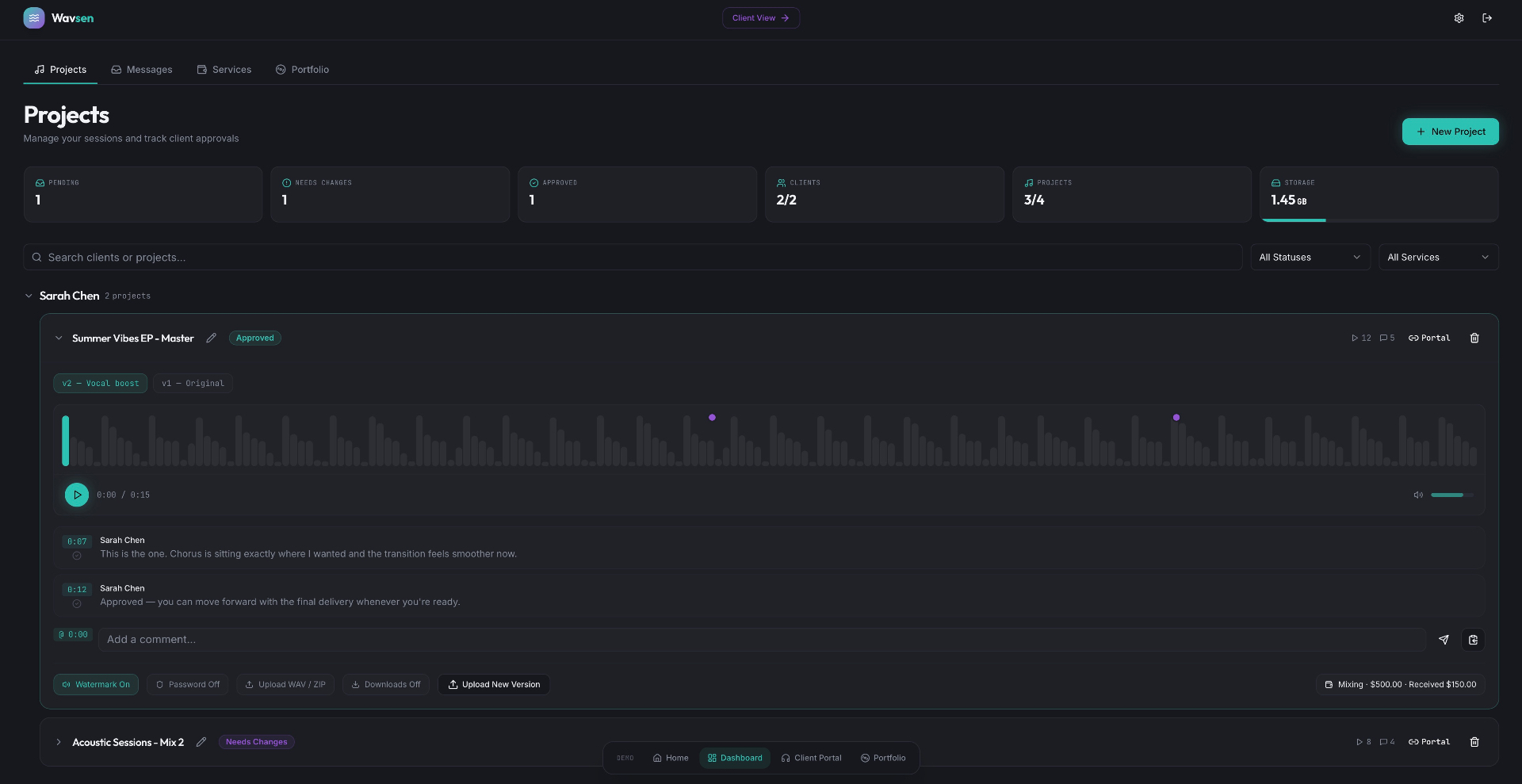Edit Acoustic Sessions project name with the pencil
Viewport: 1522px width, 784px height.
[x=201, y=742]
